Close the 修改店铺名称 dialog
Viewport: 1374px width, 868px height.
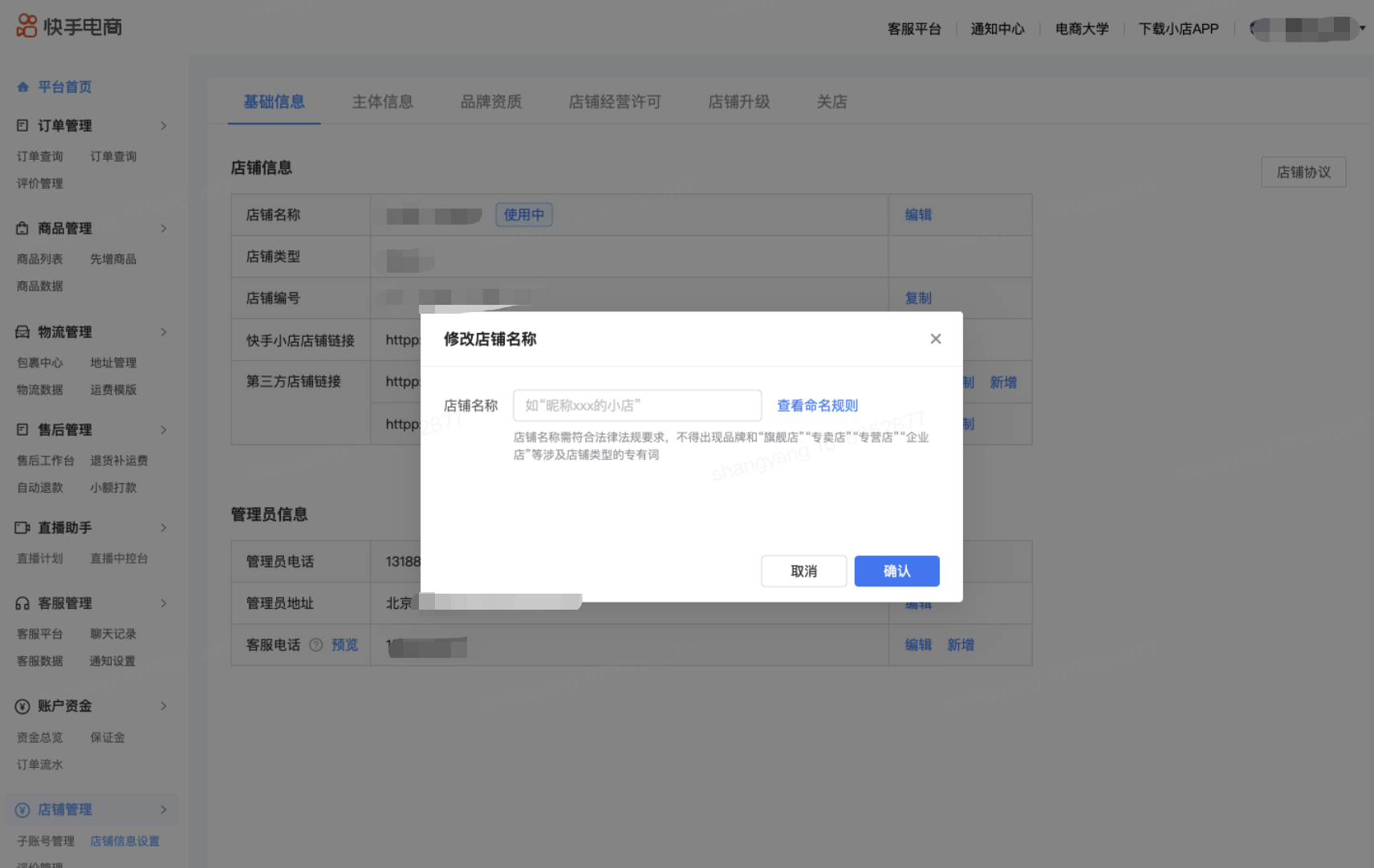click(935, 339)
